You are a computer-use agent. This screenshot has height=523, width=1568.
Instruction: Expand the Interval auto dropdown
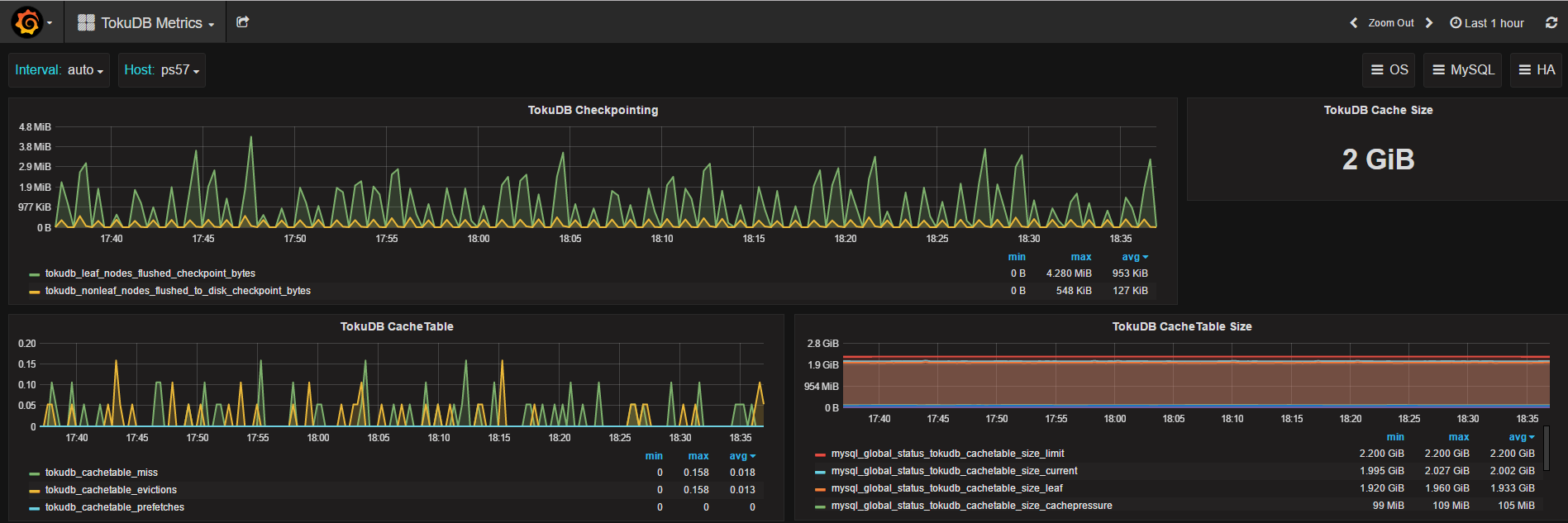(59, 70)
